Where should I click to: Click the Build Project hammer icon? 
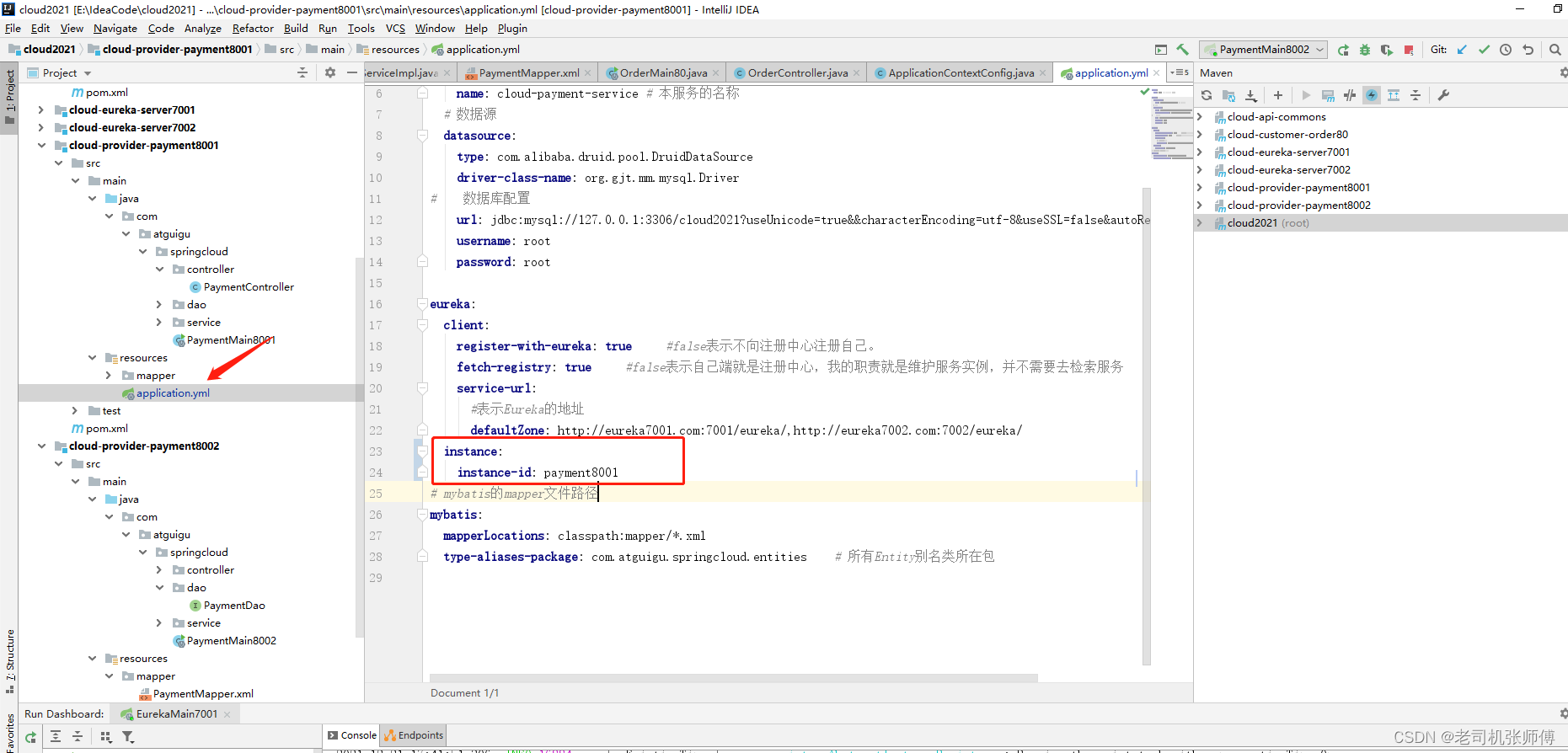1183,50
